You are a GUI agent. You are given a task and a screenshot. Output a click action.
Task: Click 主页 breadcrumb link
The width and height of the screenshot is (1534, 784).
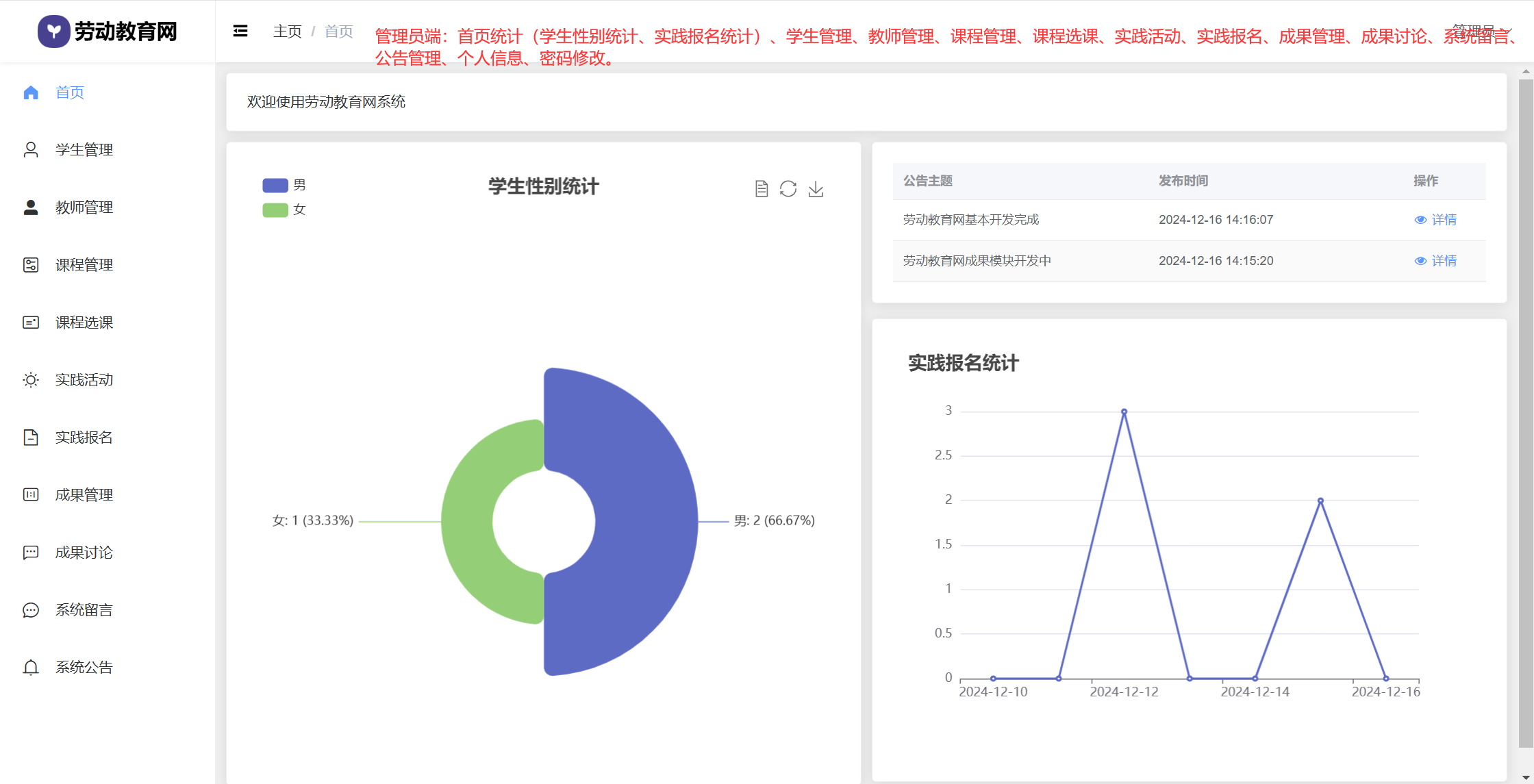287,31
